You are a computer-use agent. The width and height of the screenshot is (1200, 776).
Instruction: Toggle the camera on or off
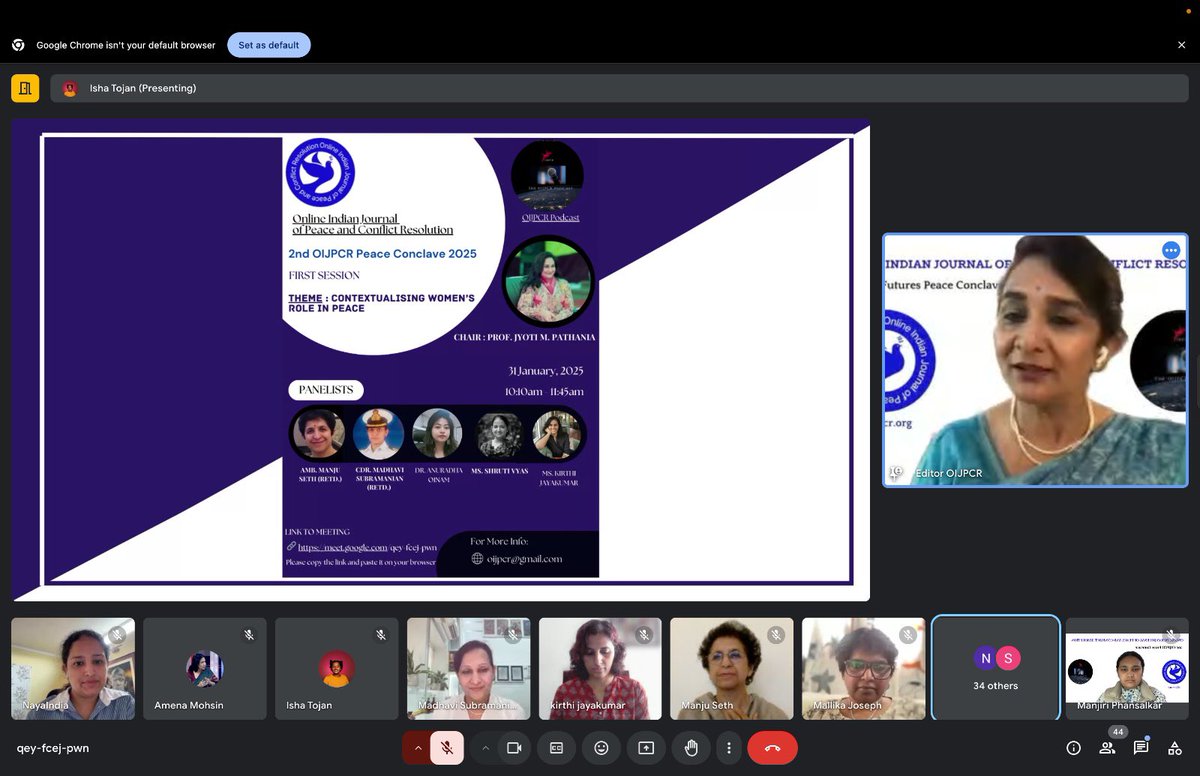515,748
